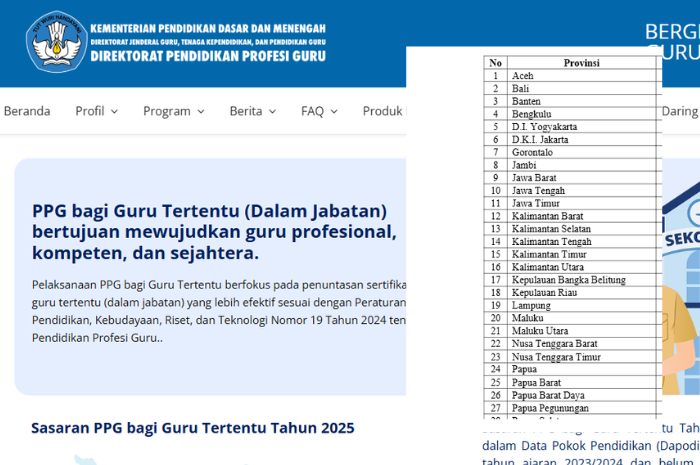Select the Kepulauan Riau table row

(570, 293)
